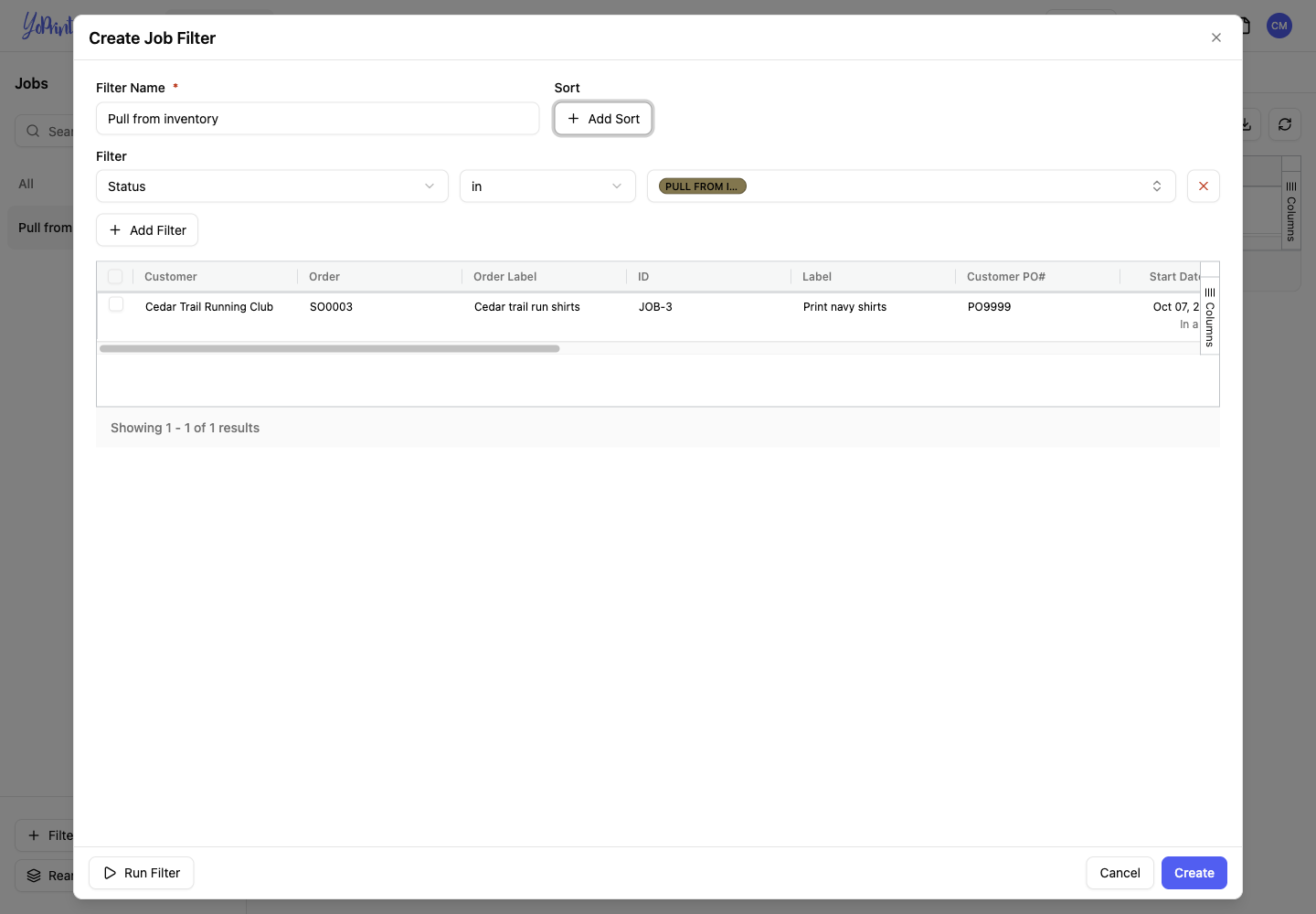
Task: Click the CM user avatar
Action: click(1279, 26)
